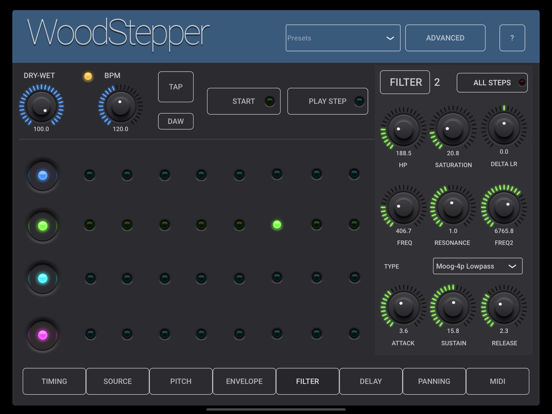The image size is (552, 414).
Task: Click the RELEASE knob
Action: 504,307
